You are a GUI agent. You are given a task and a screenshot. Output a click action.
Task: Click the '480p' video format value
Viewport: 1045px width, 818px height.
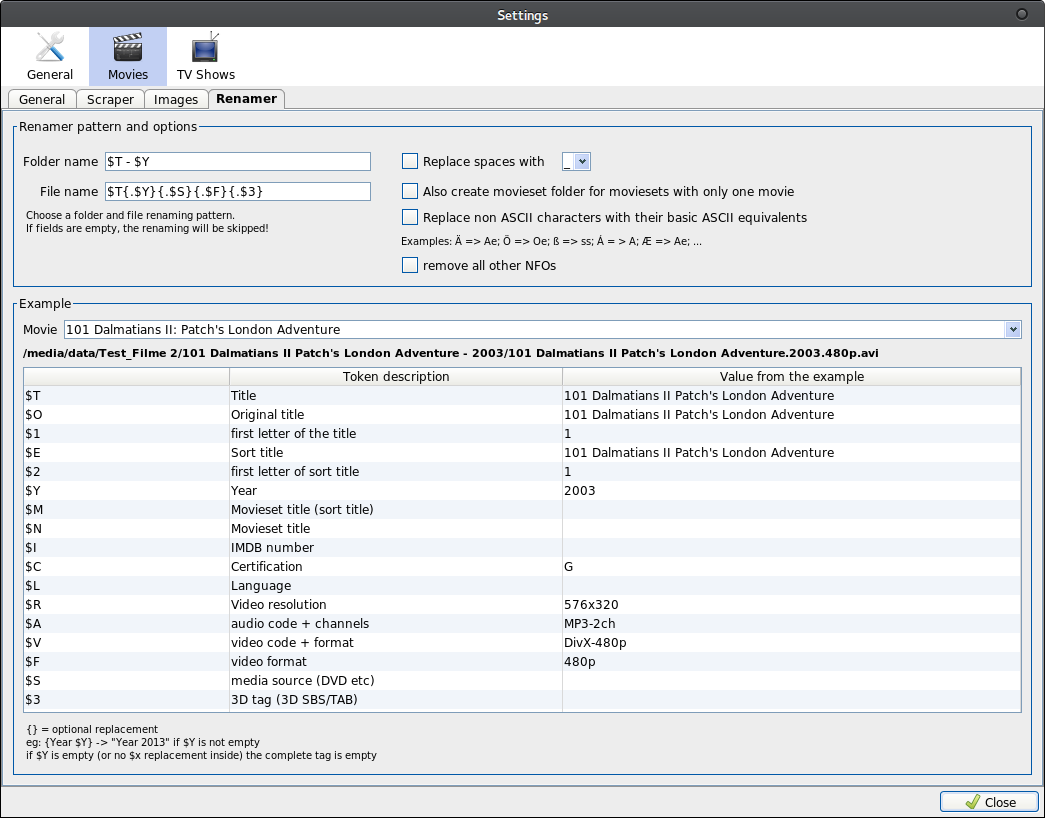(x=792, y=661)
